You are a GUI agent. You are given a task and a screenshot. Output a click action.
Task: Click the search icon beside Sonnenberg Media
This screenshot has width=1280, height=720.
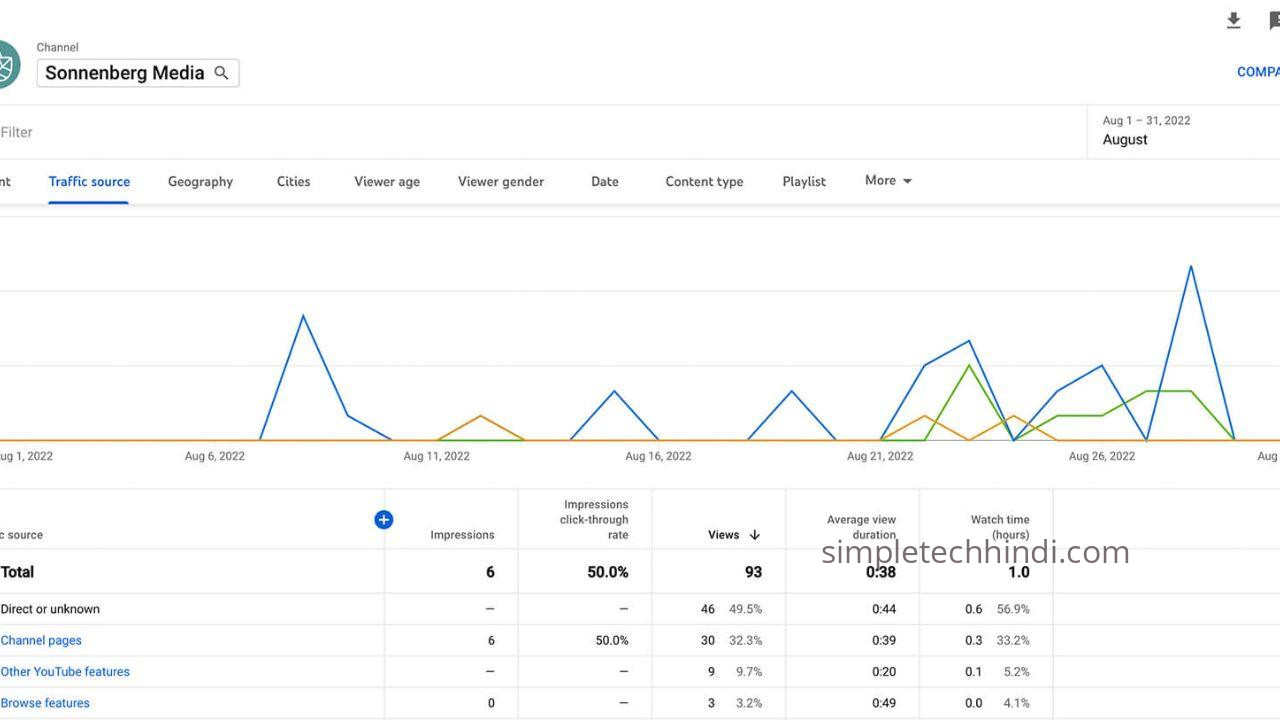coord(222,73)
